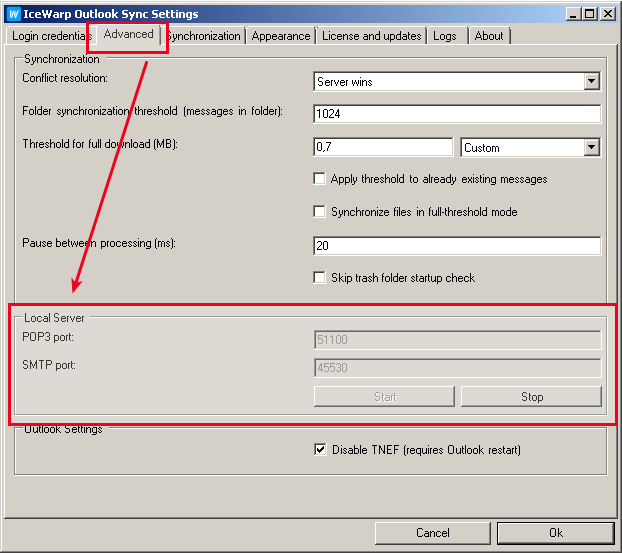
Task: Open the Logs tab
Action: pyautogui.click(x=446, y=36)
